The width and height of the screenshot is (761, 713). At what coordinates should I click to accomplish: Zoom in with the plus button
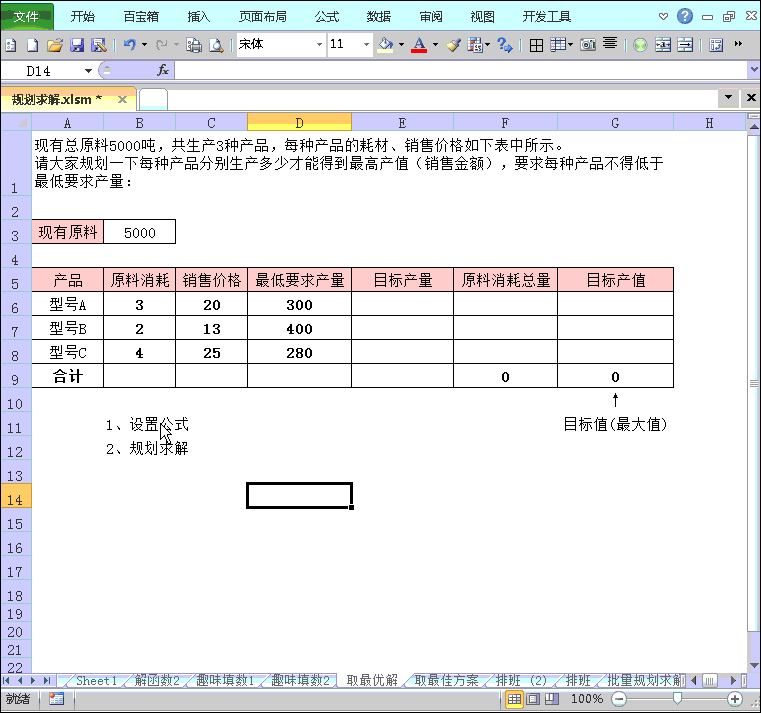point(735,699)
